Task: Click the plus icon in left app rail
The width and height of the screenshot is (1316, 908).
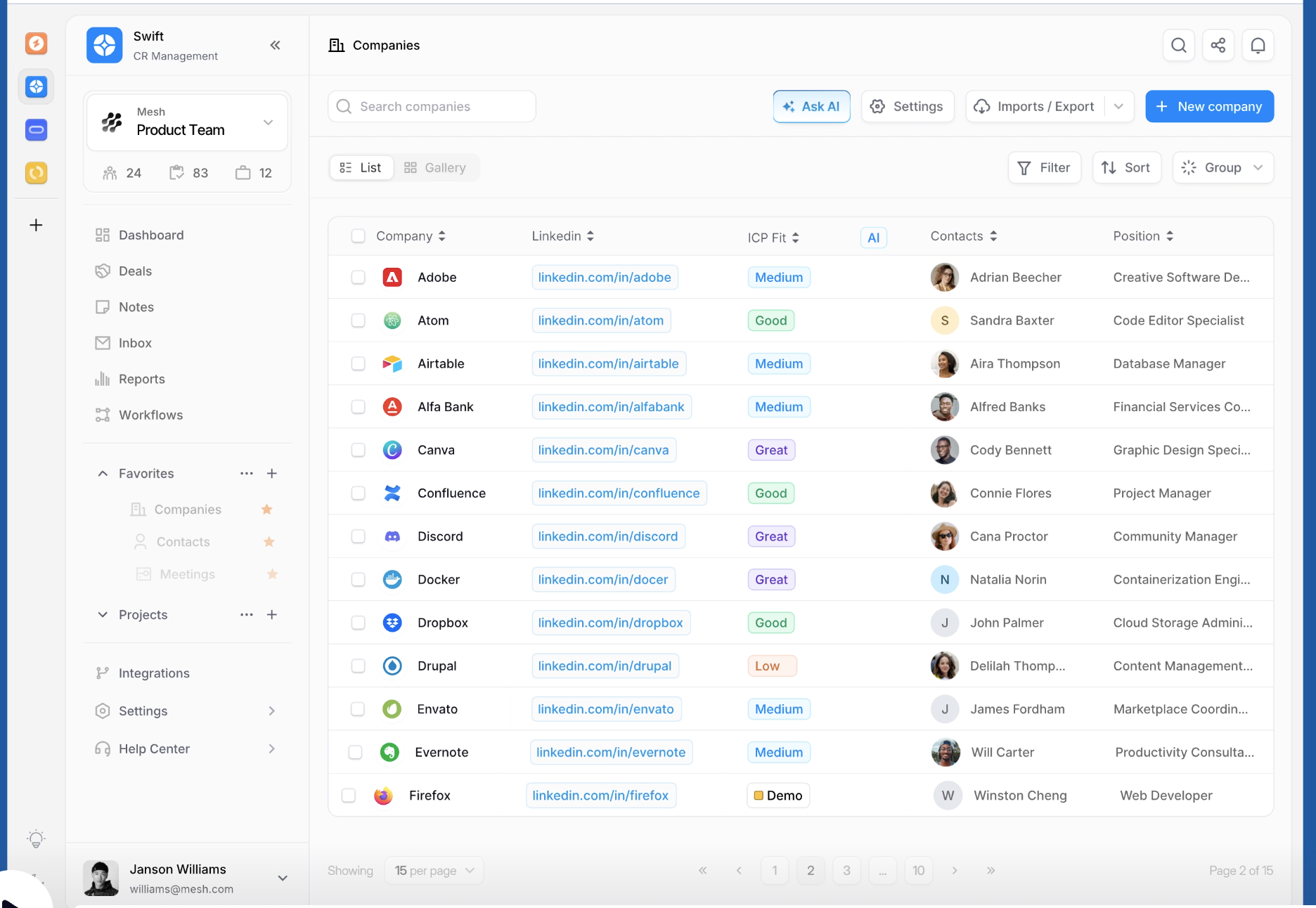Action: 36,225
